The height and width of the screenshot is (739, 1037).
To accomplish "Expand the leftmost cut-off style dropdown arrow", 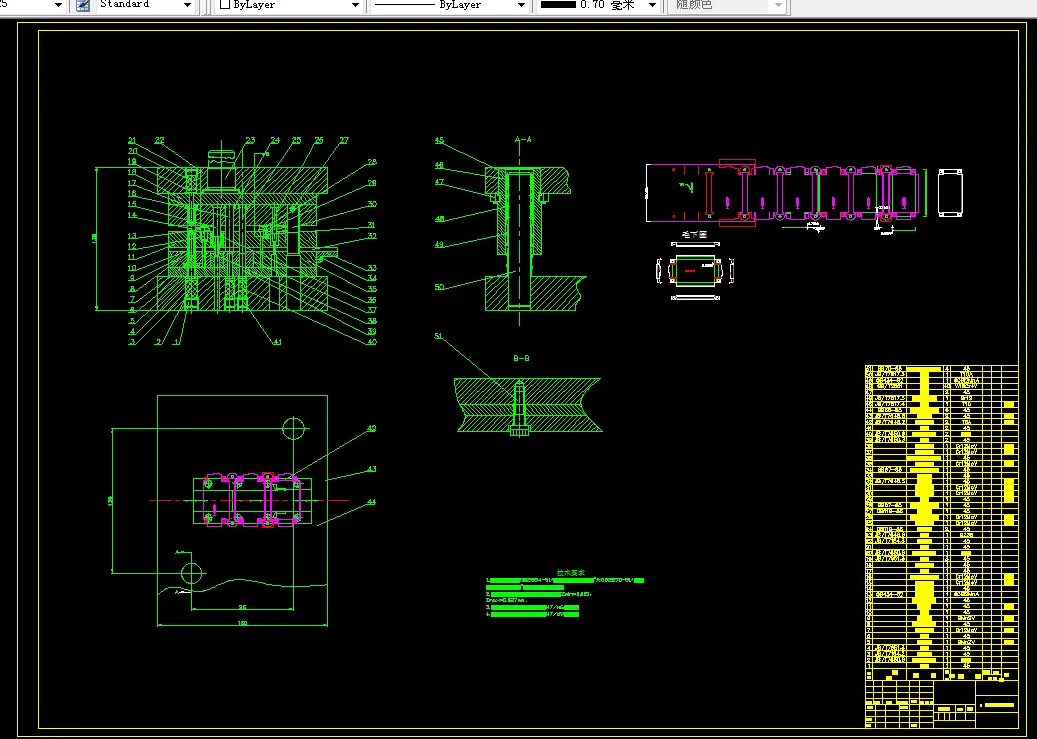I will (x=58, y=5).
